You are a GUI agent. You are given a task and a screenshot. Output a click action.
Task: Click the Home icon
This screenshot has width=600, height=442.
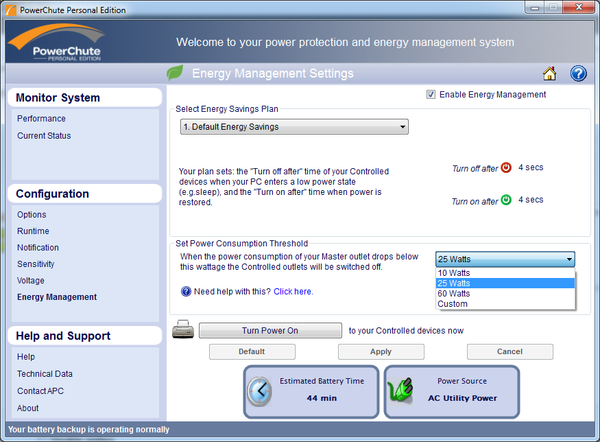(x=549, y=73)
